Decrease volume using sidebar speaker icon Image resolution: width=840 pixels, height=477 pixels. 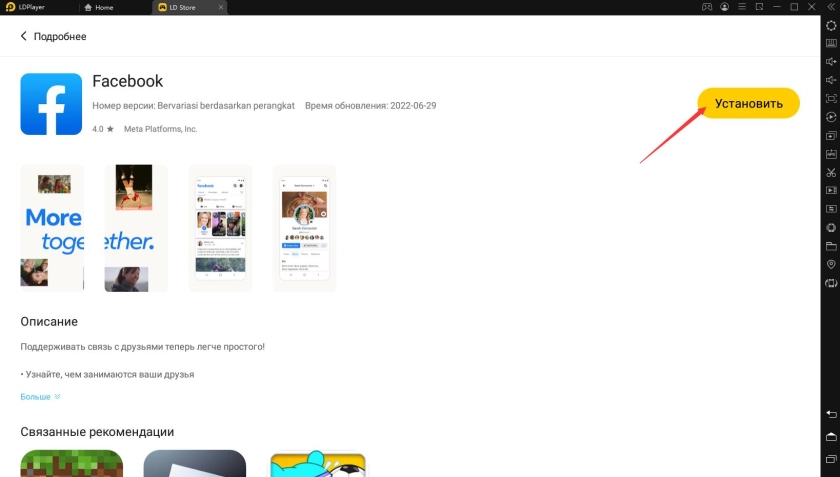(x=830, y=80)
